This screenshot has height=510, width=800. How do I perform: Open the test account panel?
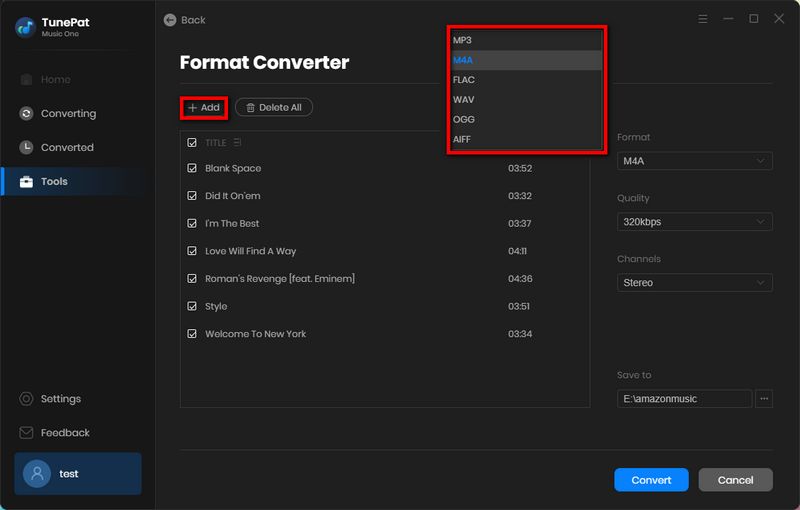coord(78,474)
